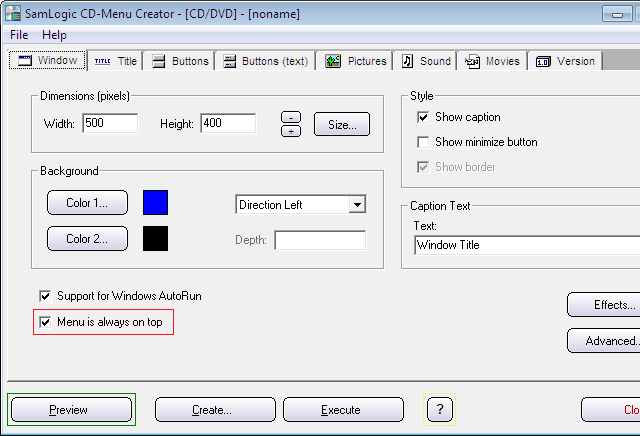Click the Execute button
Screen dimensions: 640x436
coord(343,409)
